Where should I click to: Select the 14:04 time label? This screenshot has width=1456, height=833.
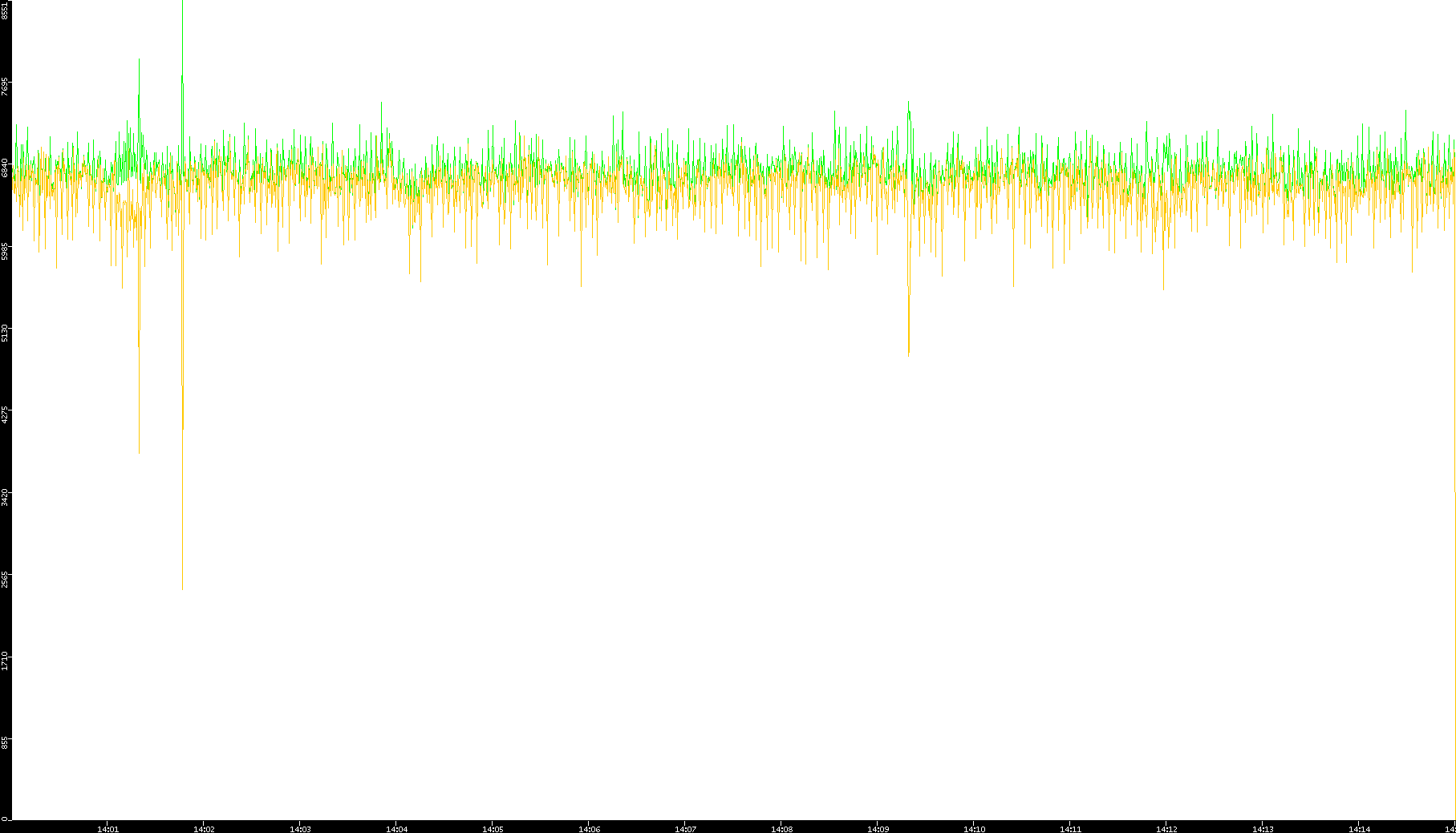[396, 829]
